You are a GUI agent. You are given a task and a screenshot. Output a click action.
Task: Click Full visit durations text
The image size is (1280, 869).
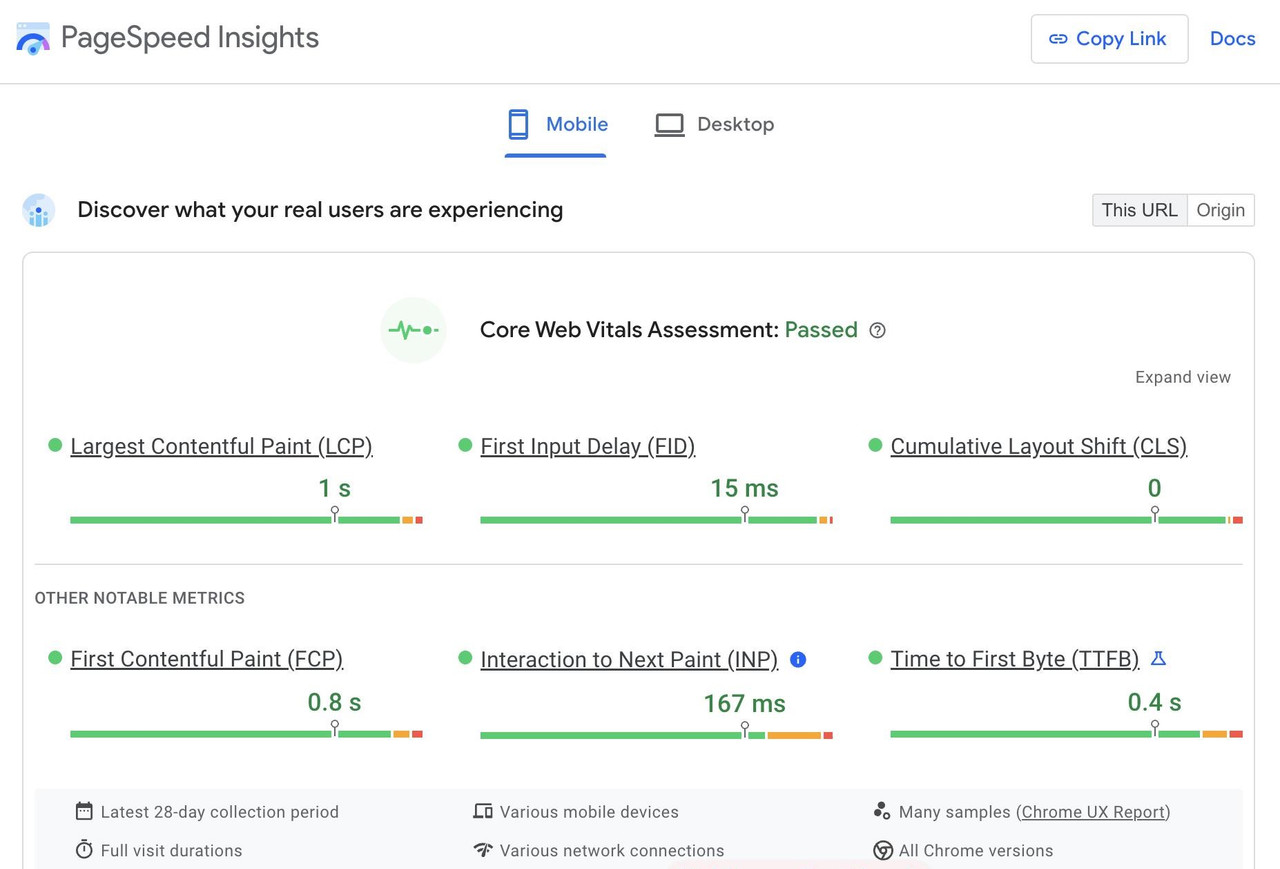[171, 851]
